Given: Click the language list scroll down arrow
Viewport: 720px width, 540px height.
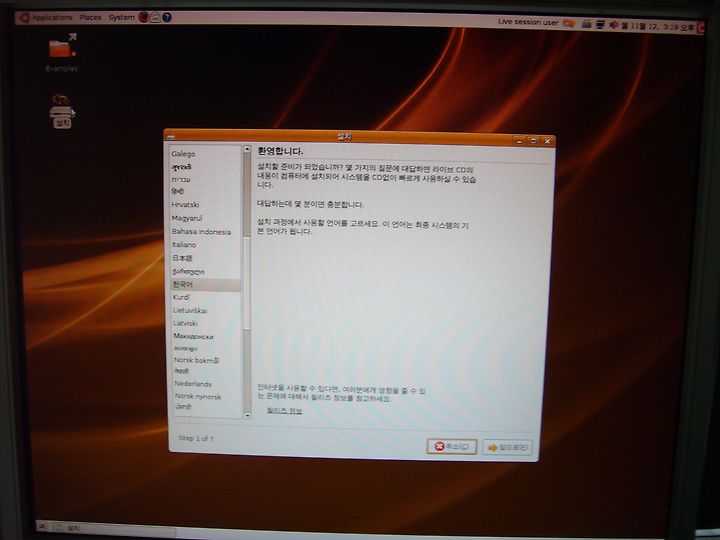Looking at the screenshot, I should tap(248, 416).
